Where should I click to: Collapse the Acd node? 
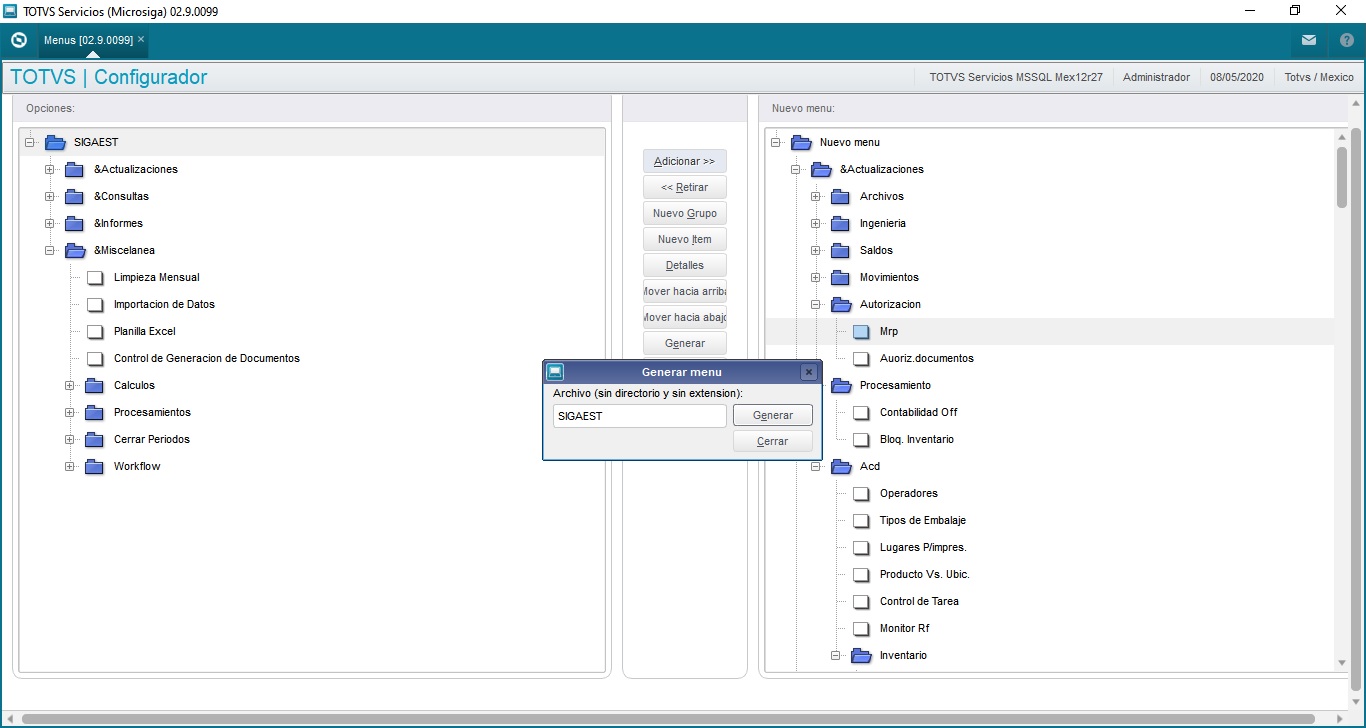coord(816,466)
